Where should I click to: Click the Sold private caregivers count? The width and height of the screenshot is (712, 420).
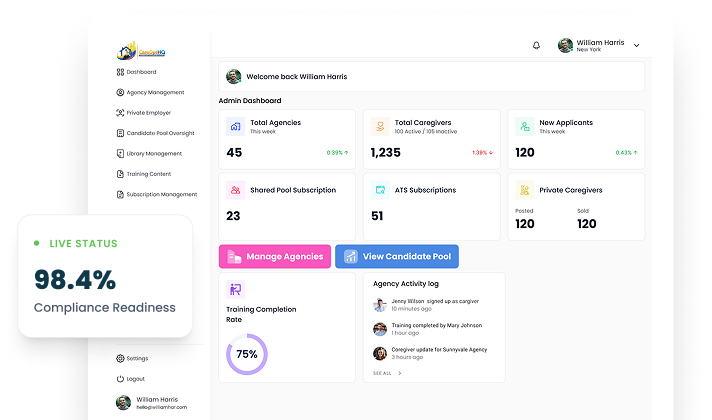587,224
